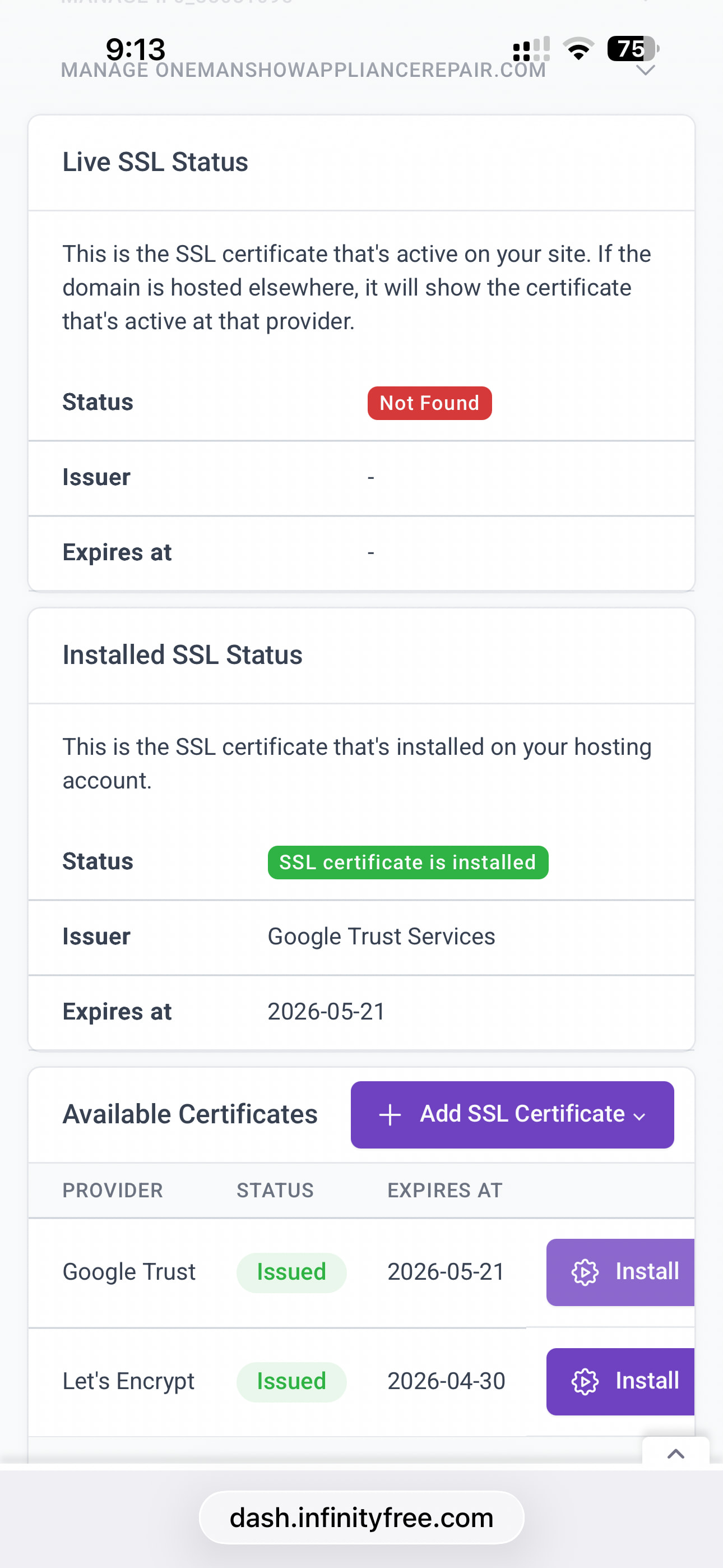Tap the Wi-Fi icon in the status bar
Image resolution: width=723 pixels, height=1568 pixels.
(578, 49)
